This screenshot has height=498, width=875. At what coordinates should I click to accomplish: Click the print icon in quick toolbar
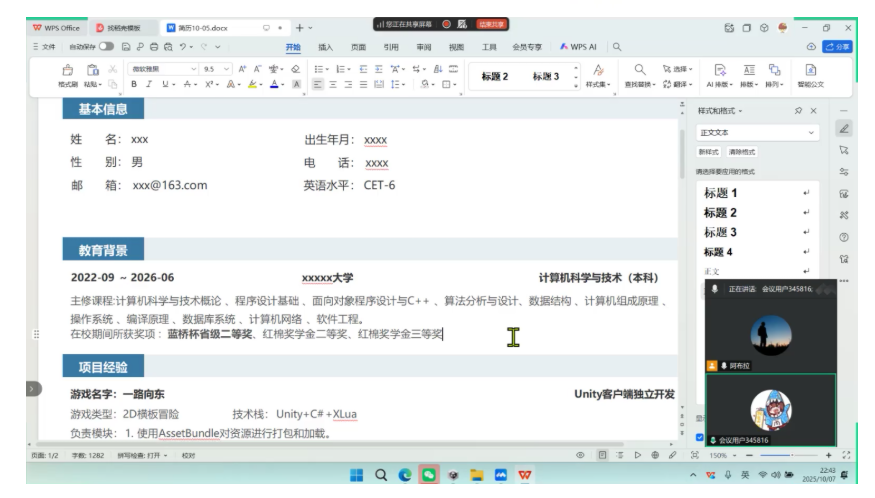pyautogui.click(x=154, y=47)
